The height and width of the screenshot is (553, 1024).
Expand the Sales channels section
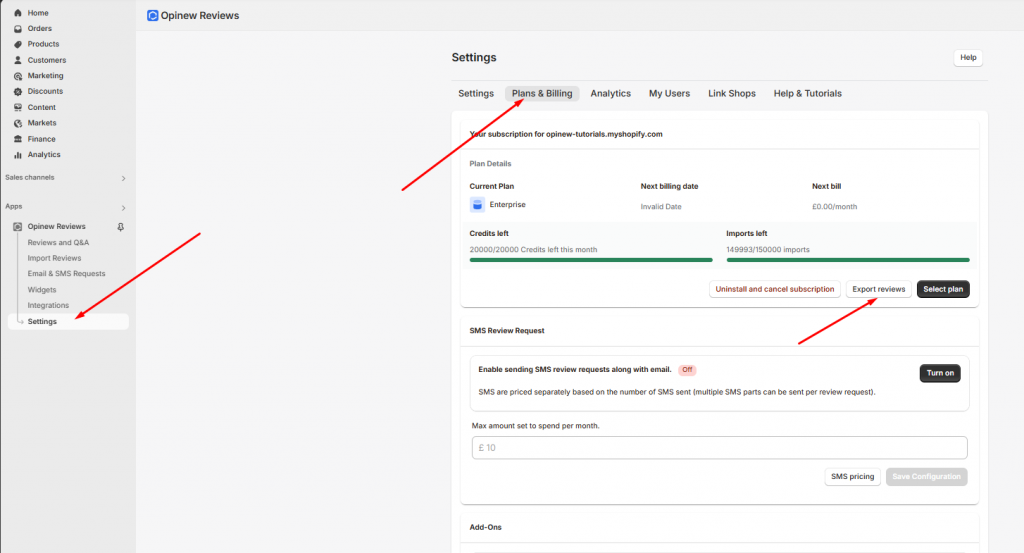[x=123, y=178]
